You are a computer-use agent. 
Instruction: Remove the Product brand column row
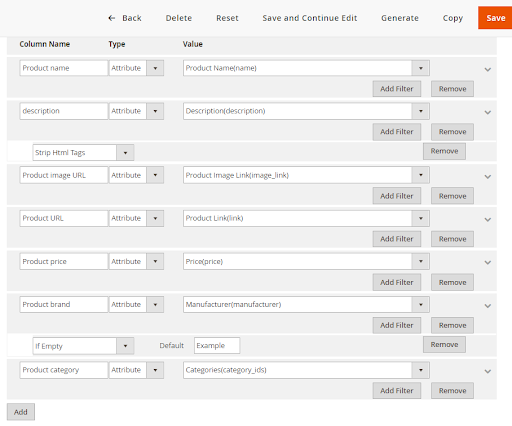pos(452,325)
